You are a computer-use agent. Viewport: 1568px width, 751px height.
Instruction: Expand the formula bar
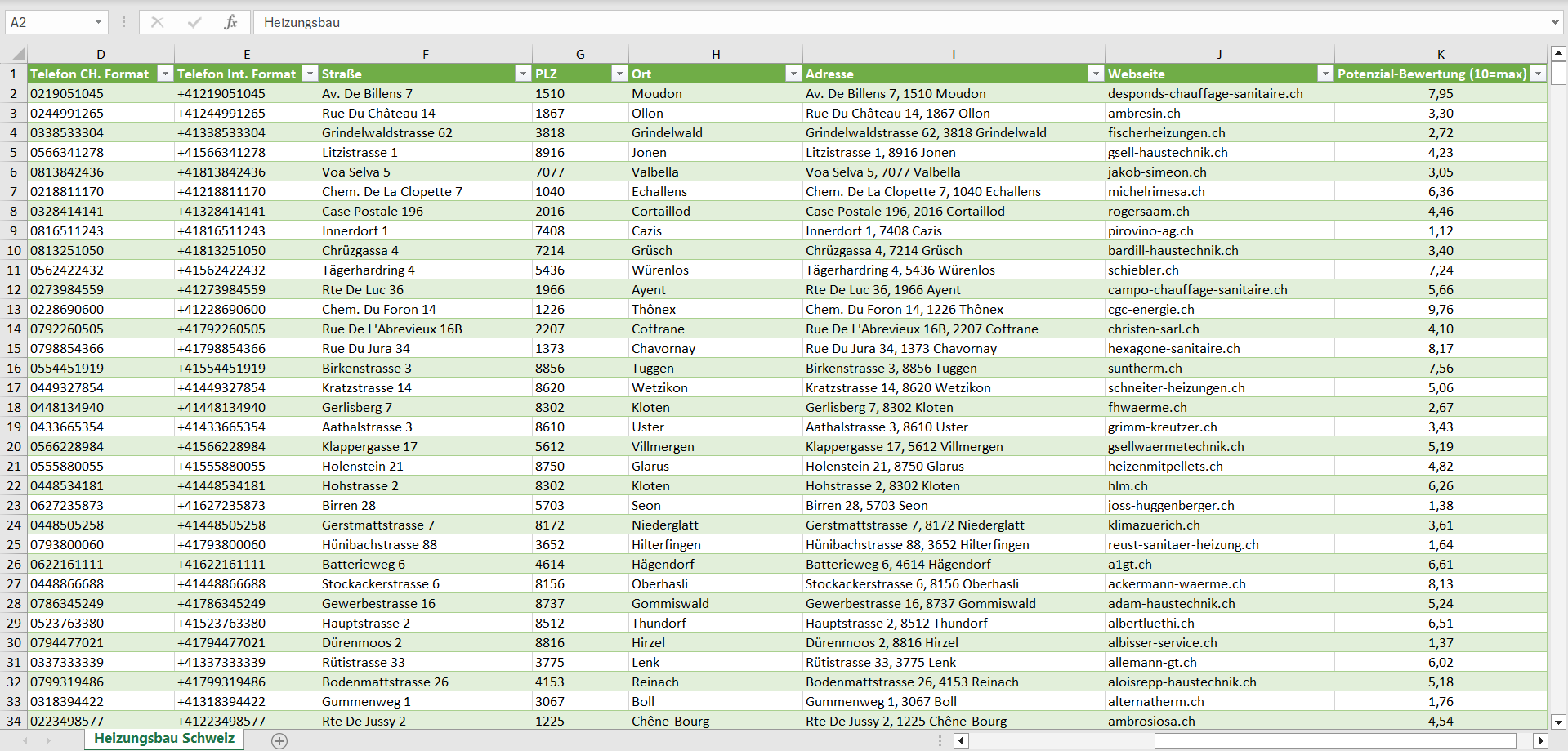pyautogui.click(x=1555, y=22)
